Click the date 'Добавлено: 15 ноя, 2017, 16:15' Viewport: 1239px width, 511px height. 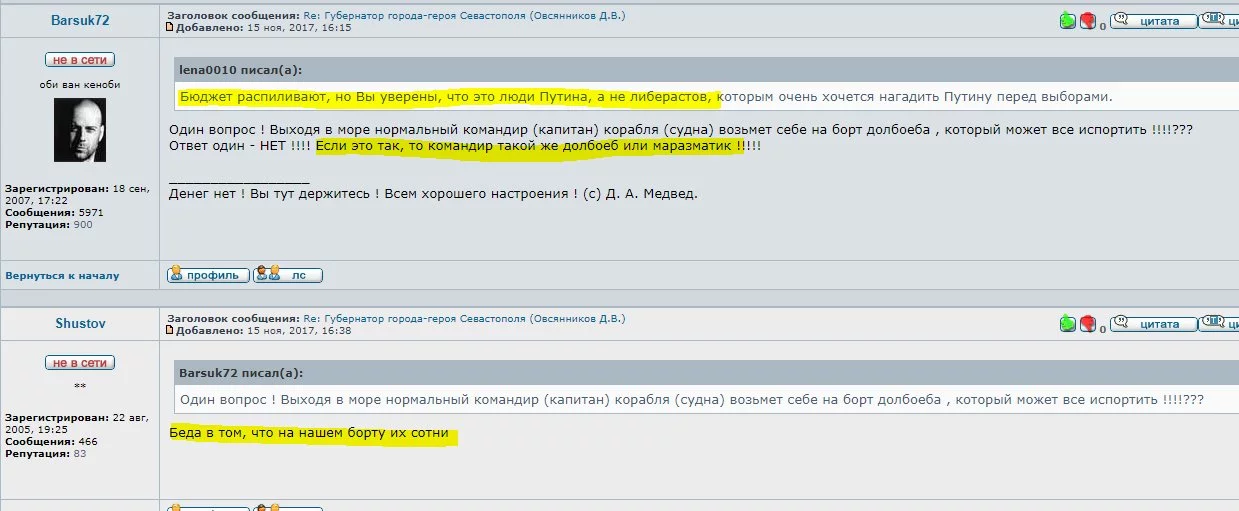[x=263, y=28]
